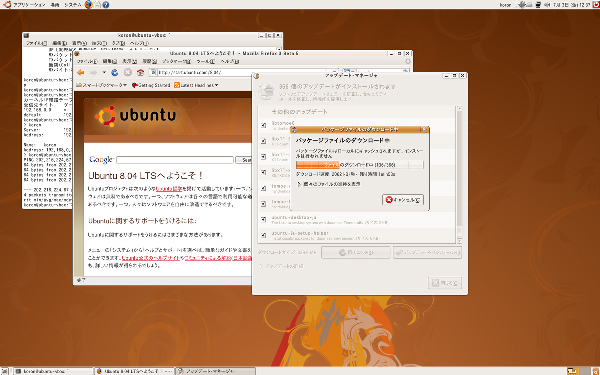Open the blue help icon in top panel
Image resolution: width=600 pixels, height=375 pixels.
[x=106, y=5]
